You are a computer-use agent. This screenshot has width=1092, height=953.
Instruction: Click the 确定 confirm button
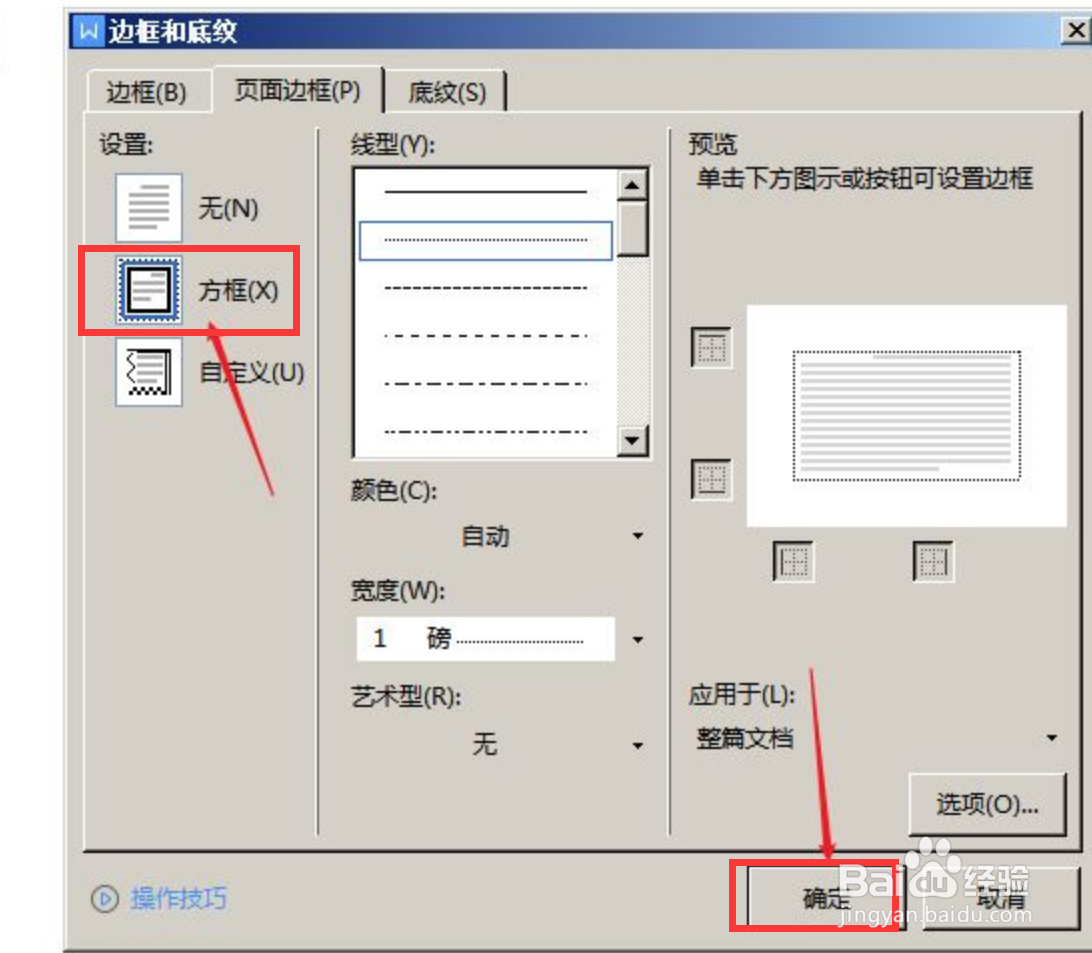pyautogui.click(x=826, y=899)
